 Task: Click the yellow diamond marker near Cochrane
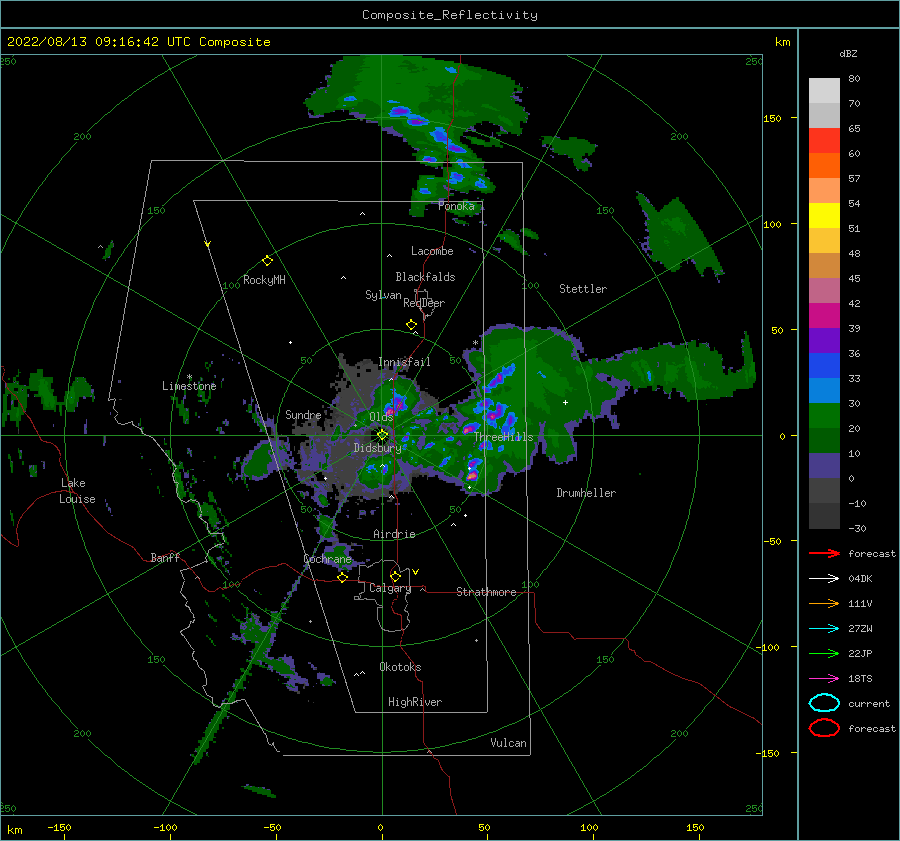(x=342, y=577)
